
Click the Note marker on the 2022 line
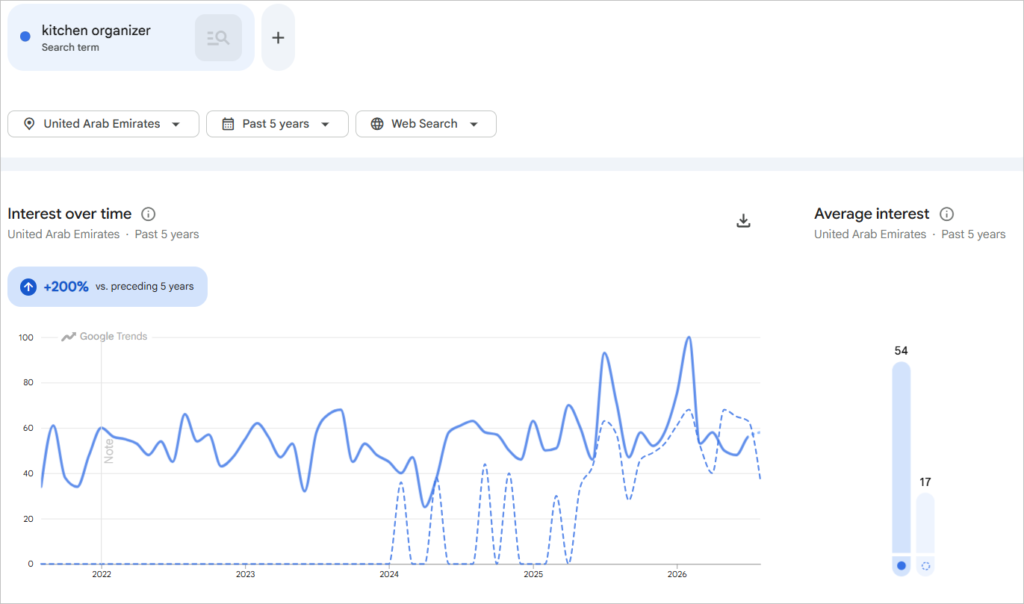[108, 451]
